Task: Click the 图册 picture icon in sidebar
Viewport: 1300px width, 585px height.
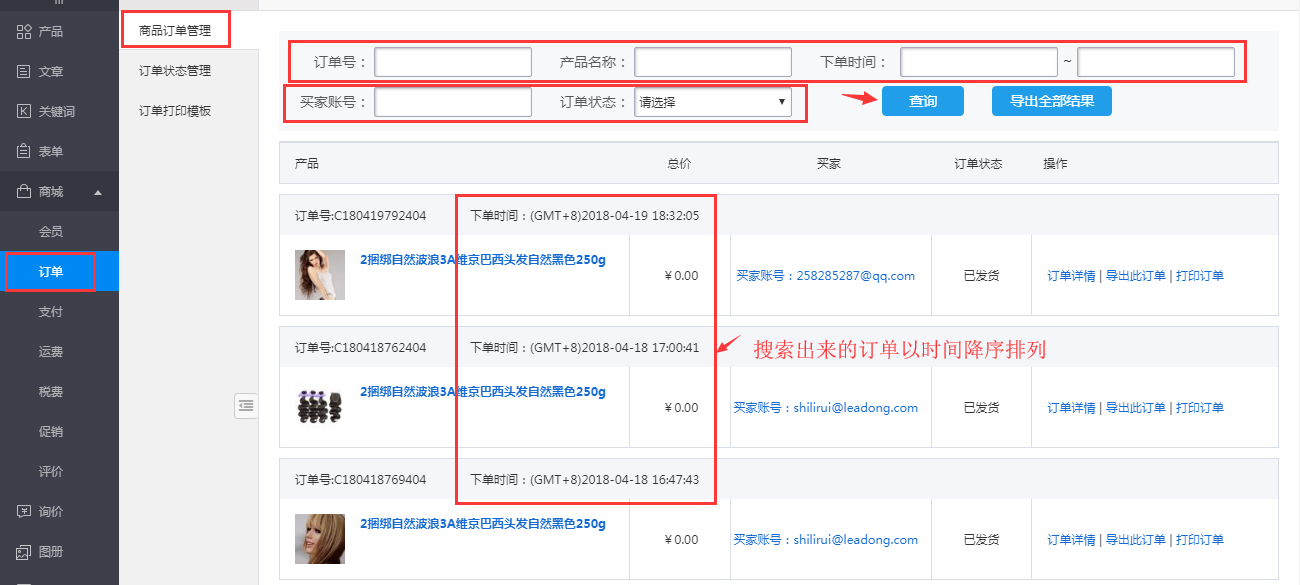Action: tap(24, 552)
